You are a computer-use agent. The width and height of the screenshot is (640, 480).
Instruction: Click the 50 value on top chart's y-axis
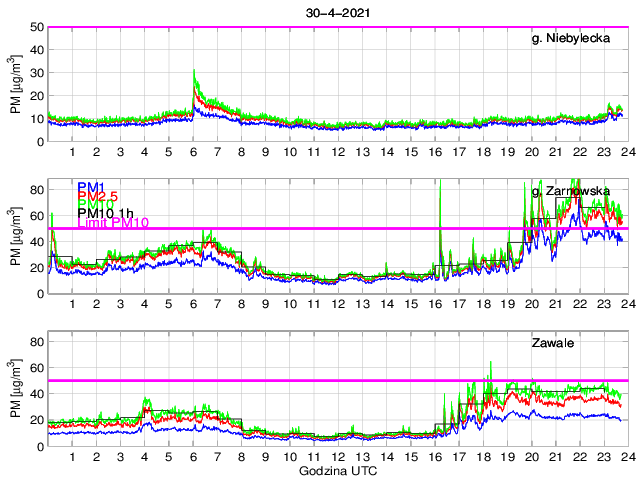pos(34,27)
